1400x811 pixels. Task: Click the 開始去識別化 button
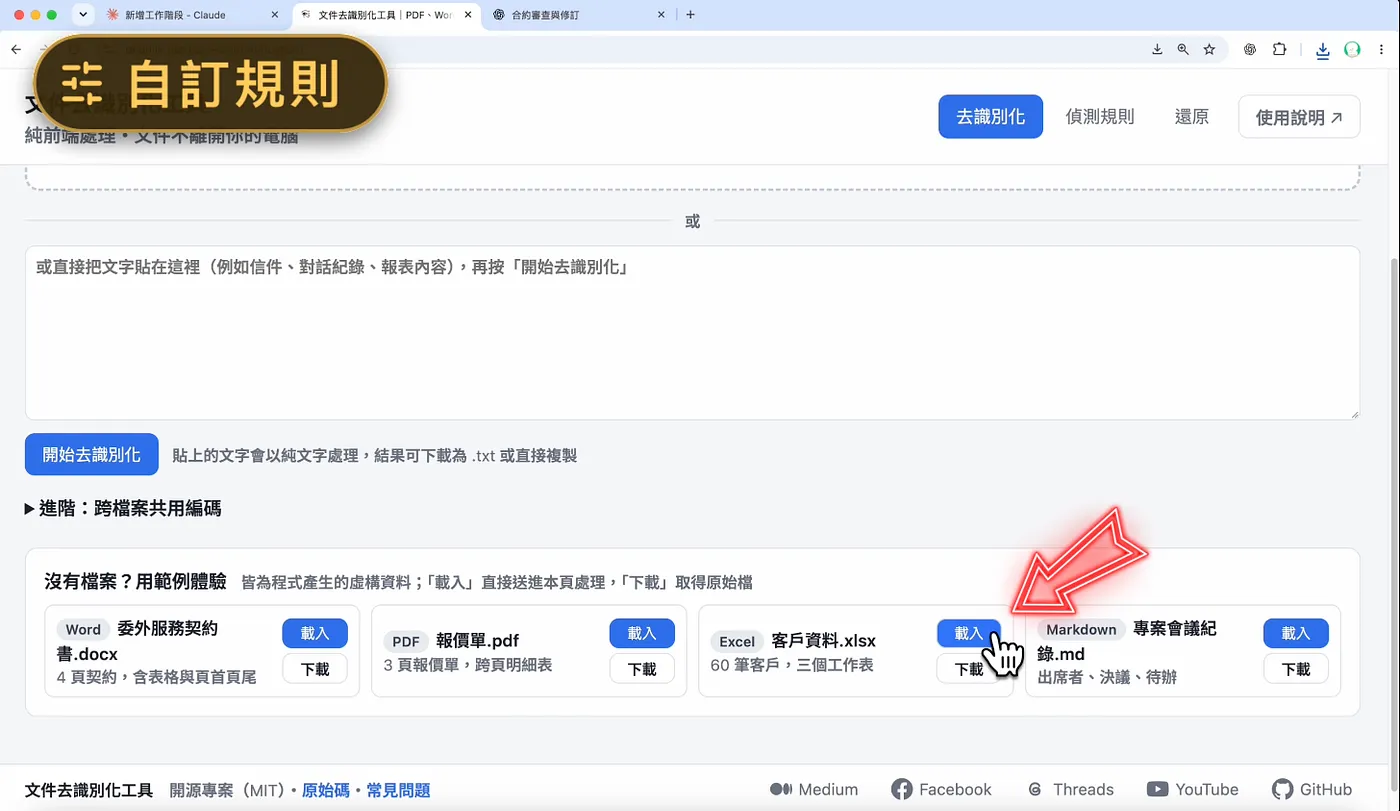click(x=91, y=454)
